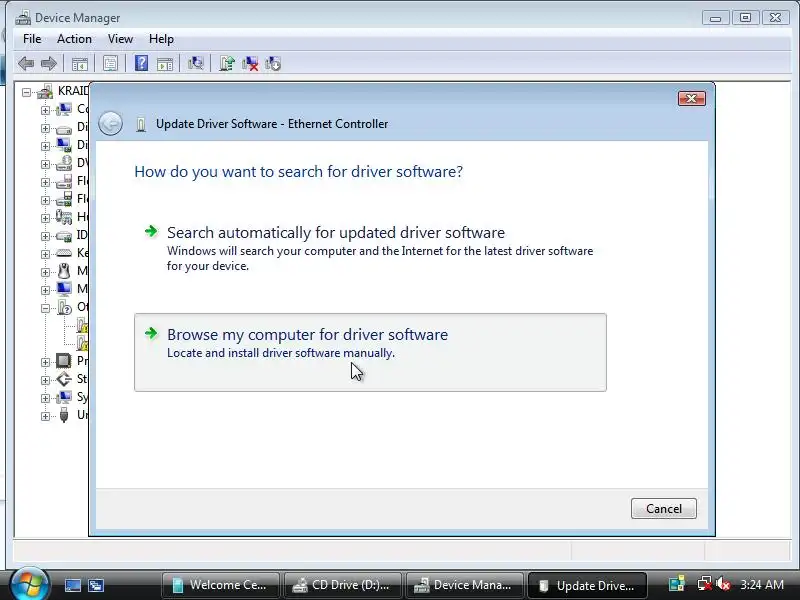Viewport: 800px width, 600px height.
Task: Click the 3:24 AM system clock
Action: pyautogui.click(x=762, y=584)
